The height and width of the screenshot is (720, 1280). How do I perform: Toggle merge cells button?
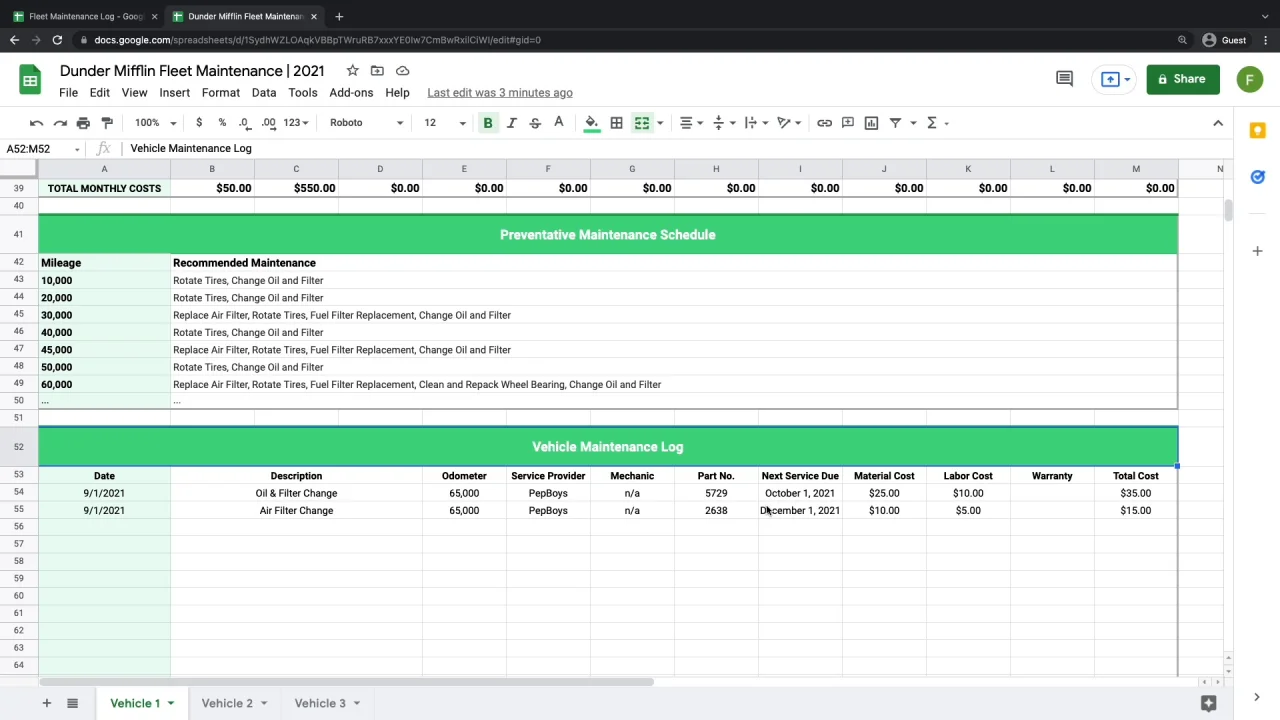pyautogui.click(x=642, y=123)
